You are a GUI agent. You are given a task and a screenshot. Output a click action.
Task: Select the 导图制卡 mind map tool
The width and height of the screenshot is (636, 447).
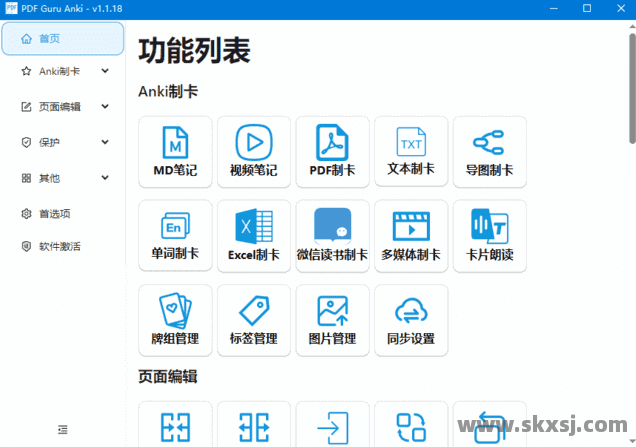click(x=489, y=152)
